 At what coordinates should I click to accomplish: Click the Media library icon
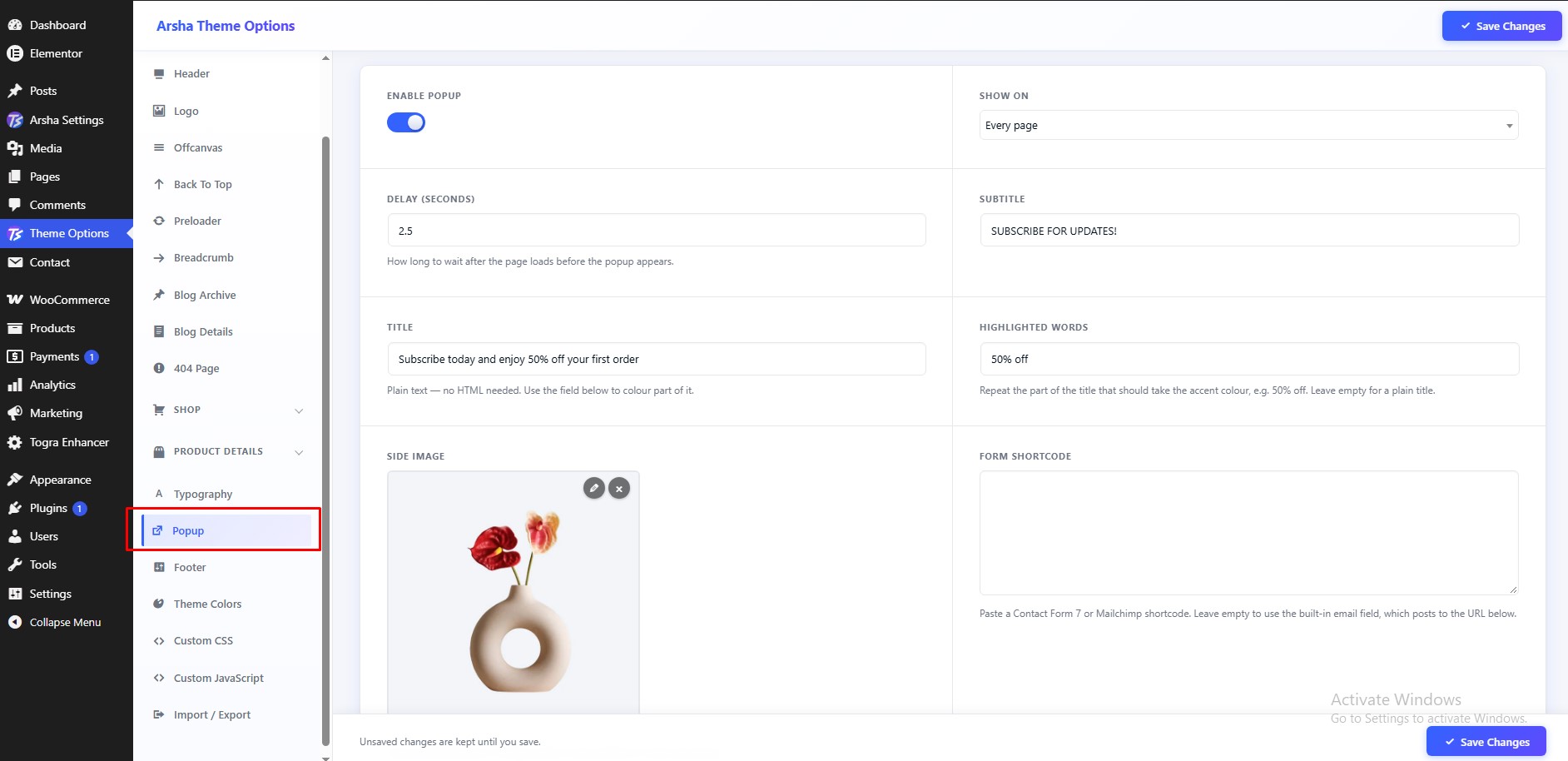(15, 148)
